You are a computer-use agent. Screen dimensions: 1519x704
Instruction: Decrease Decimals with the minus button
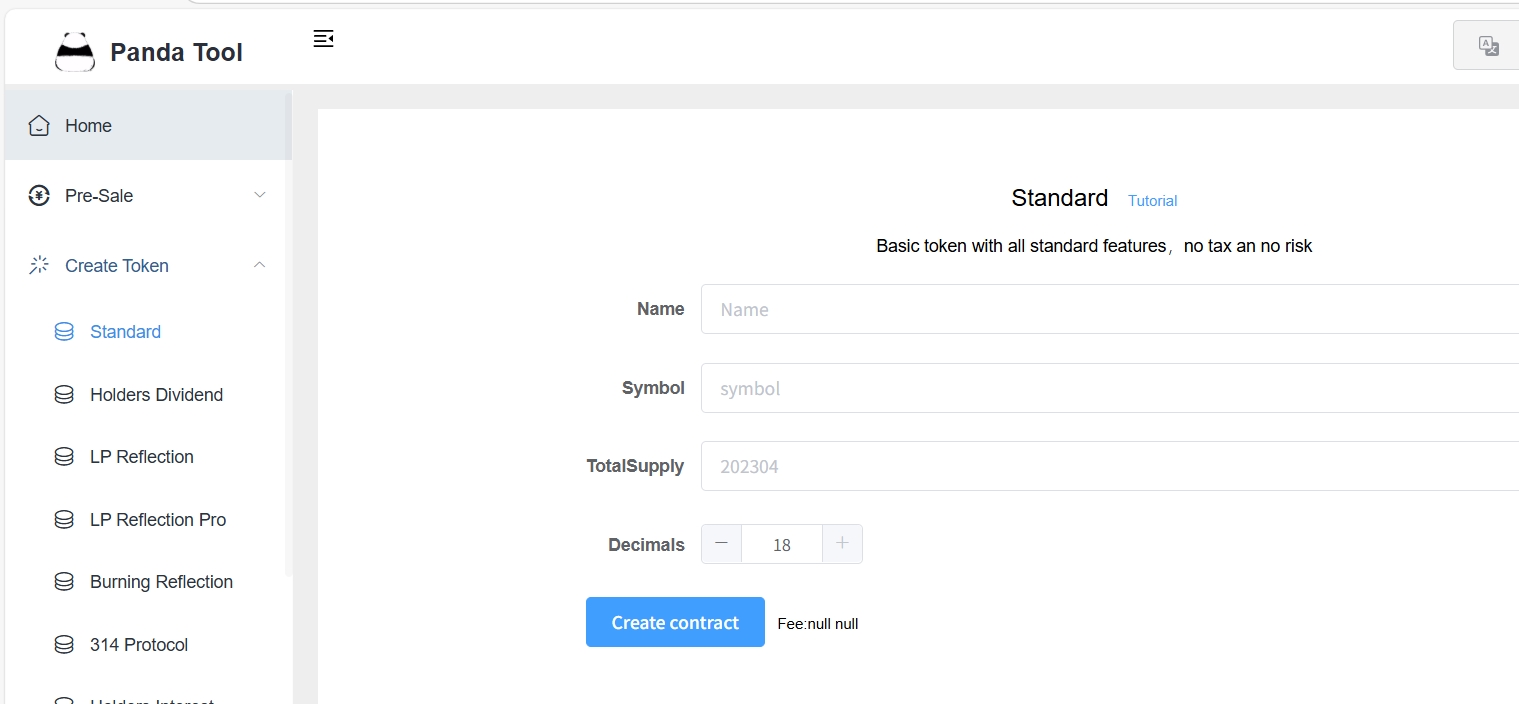tap(722, 544)
